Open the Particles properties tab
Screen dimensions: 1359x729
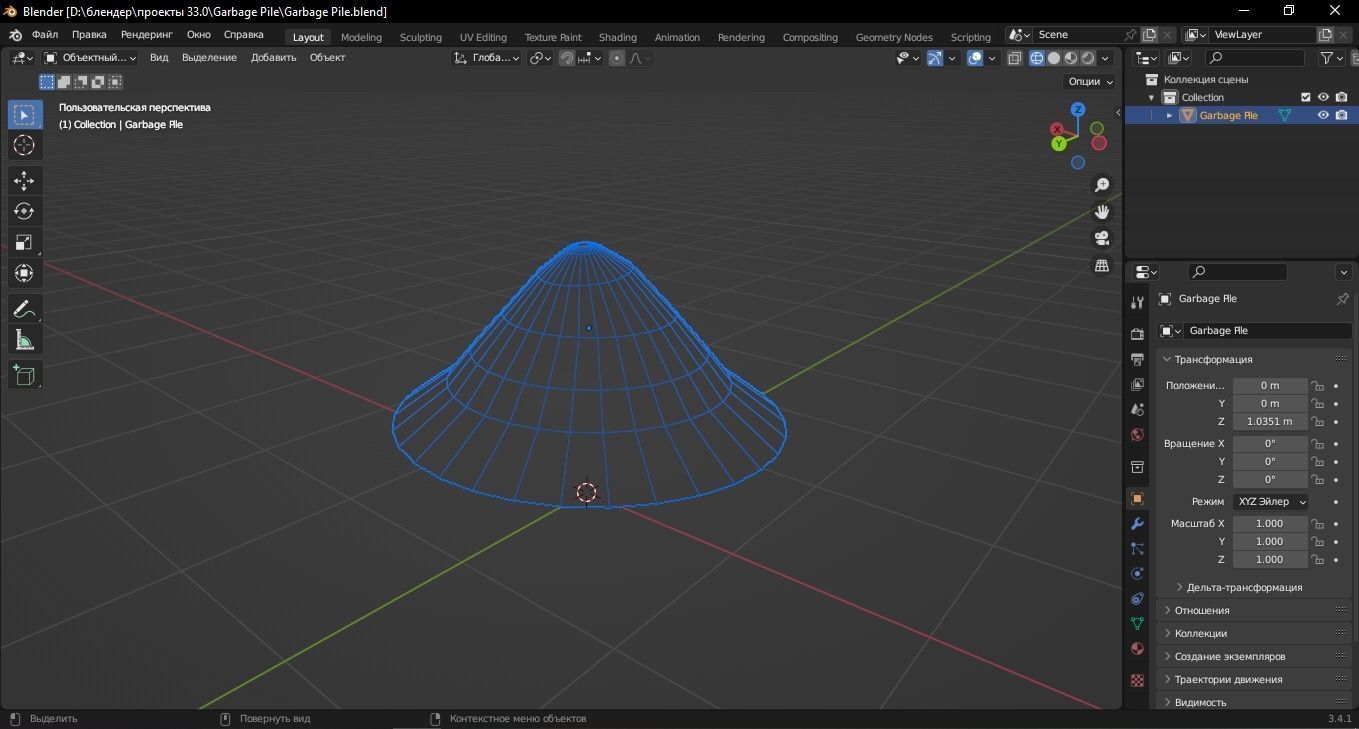click(1137, 549)
